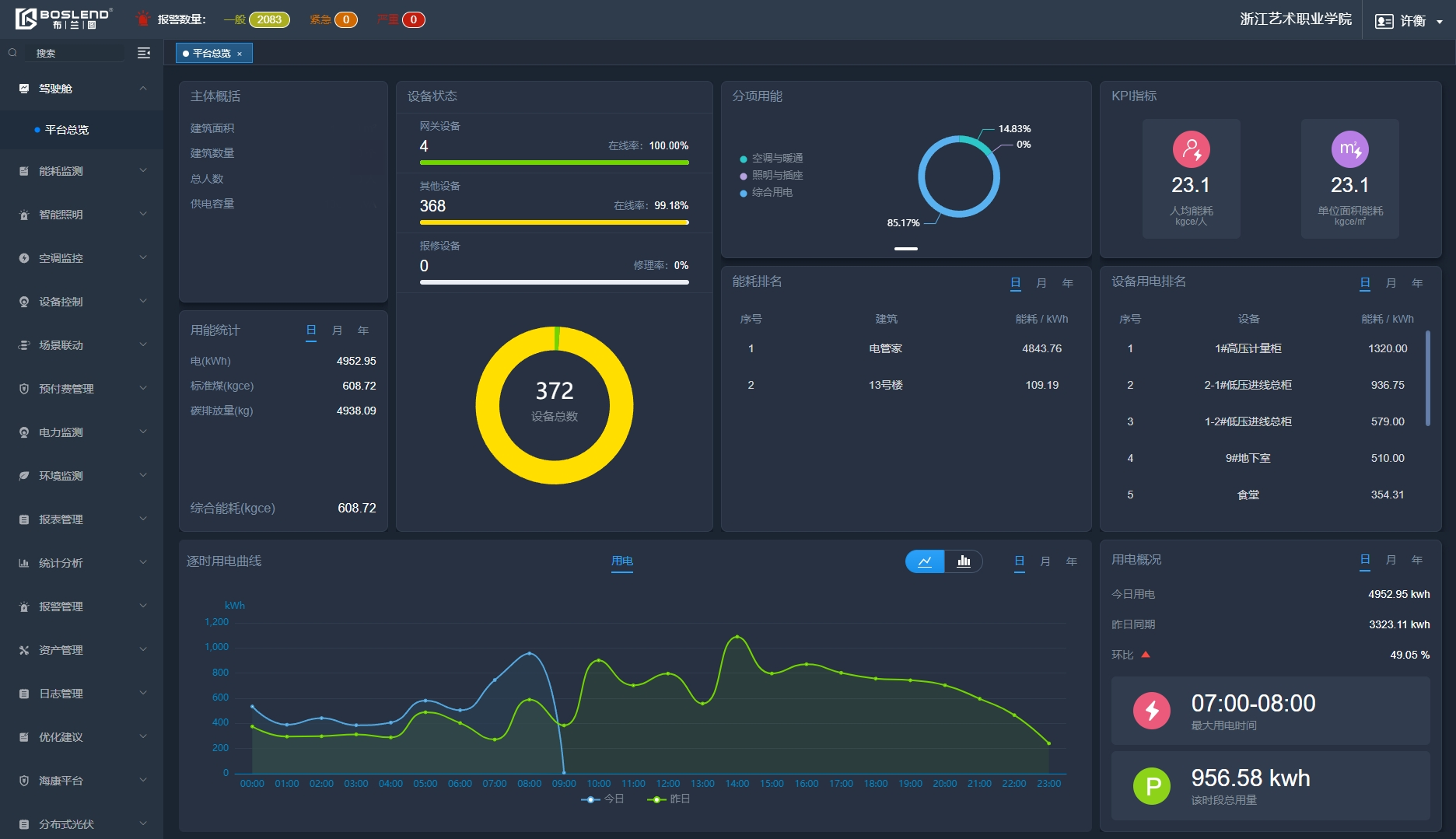Click the sidebar collapse menu icon
Screen dimensions: 1456x839
(x=144, y=53)
